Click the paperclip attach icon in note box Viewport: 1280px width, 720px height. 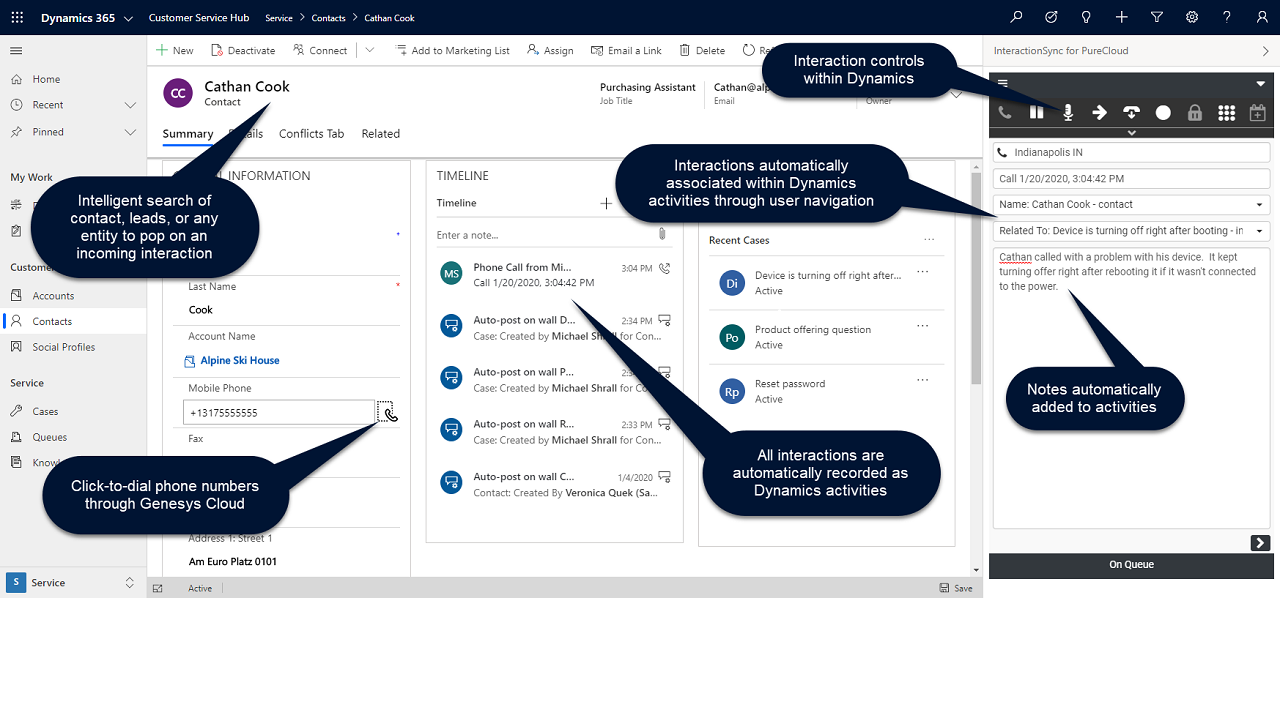pos(662,234)
